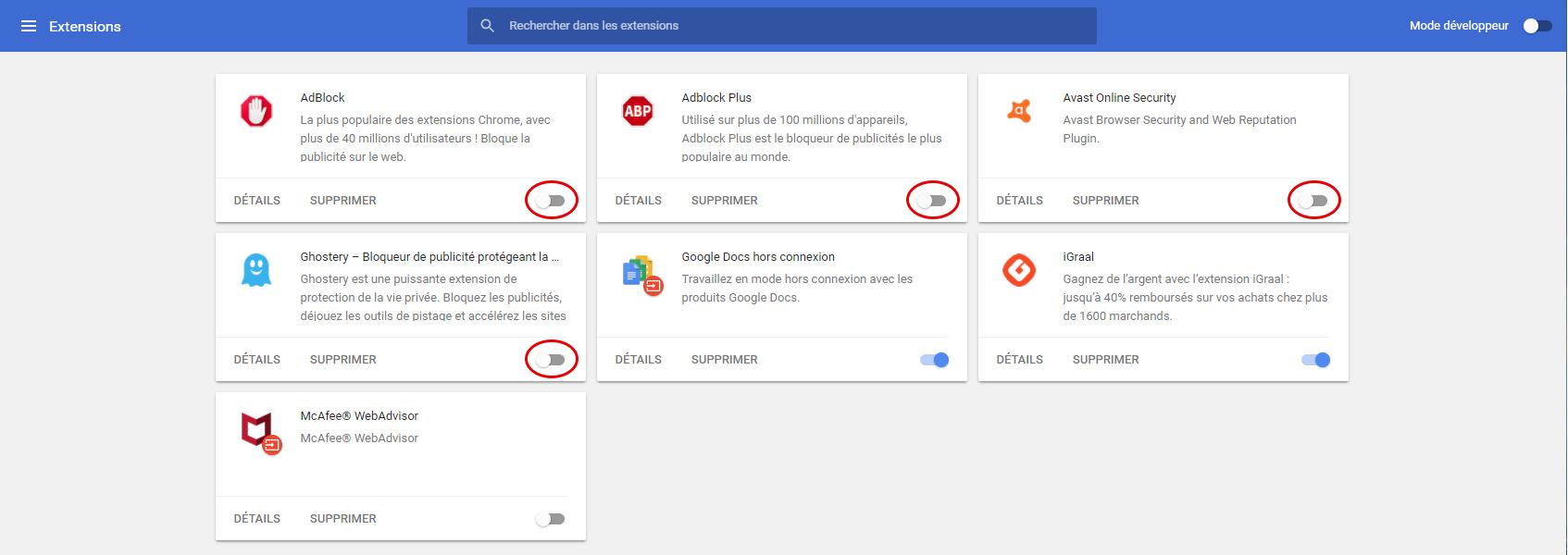Image resolution: width=1568 pixels, height=555 pixels.
Task: Disable the iGraal extension toggle
Action: coord(1315,360)
